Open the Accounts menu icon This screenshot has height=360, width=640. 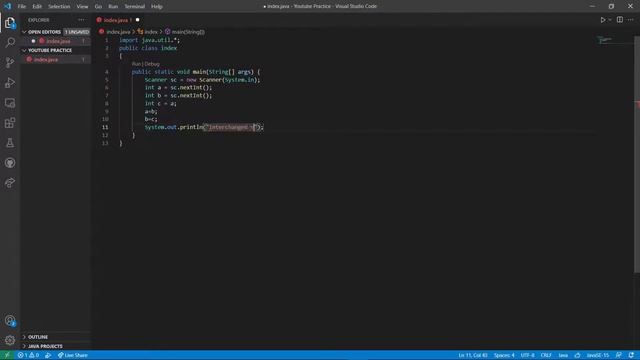tap(10, 321)
